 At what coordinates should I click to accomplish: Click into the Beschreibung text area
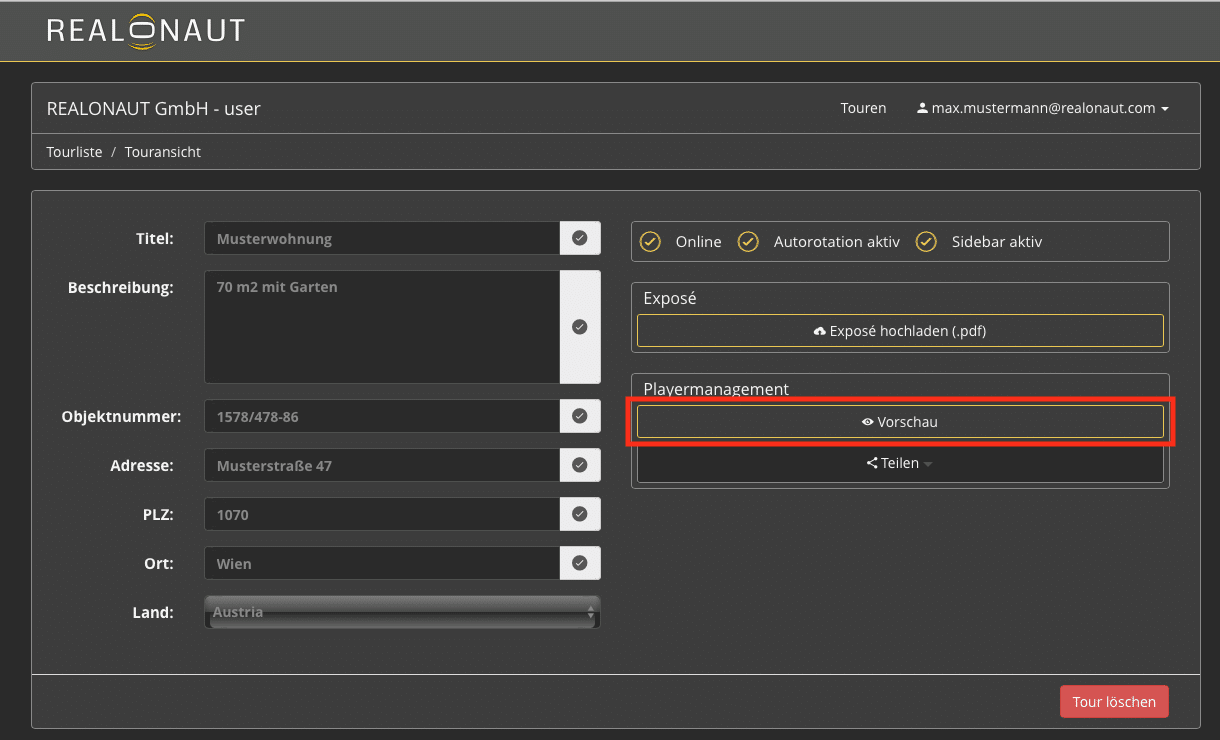click(381, 327)
